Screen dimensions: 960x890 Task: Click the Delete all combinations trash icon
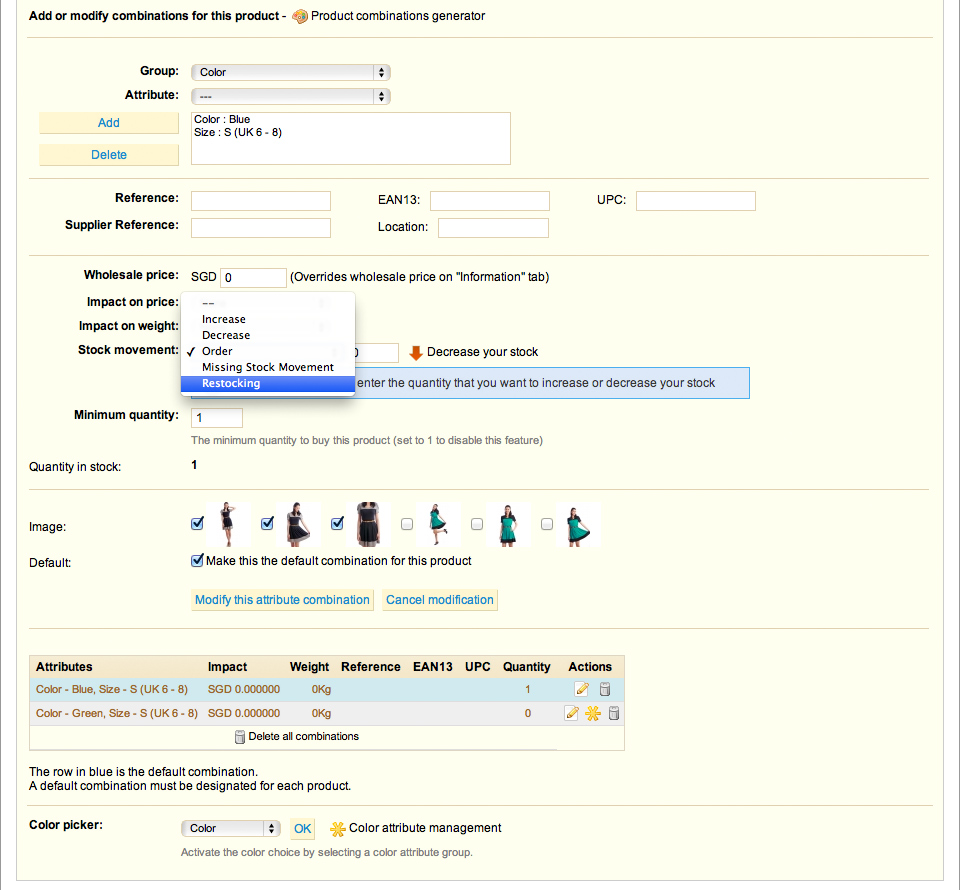(x=240, y=737)
